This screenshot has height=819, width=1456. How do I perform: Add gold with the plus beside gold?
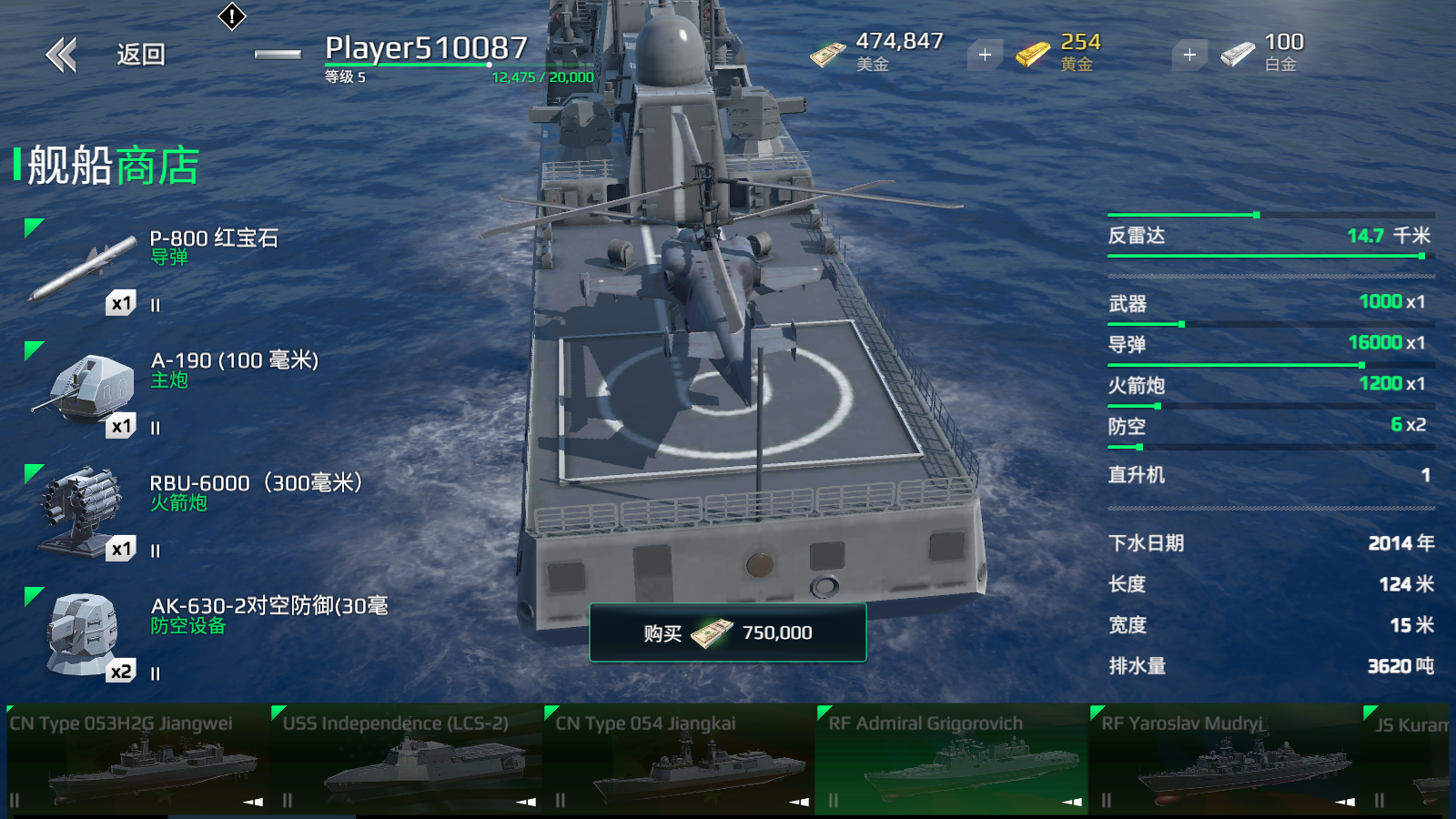click(1189, 55)
